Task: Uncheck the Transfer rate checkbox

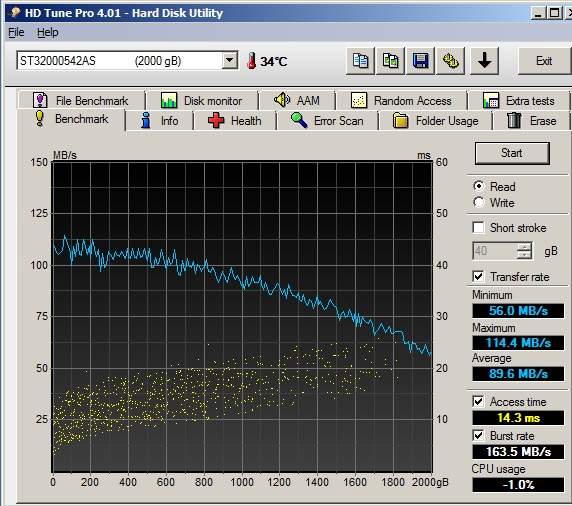Action: coord(478,277)
